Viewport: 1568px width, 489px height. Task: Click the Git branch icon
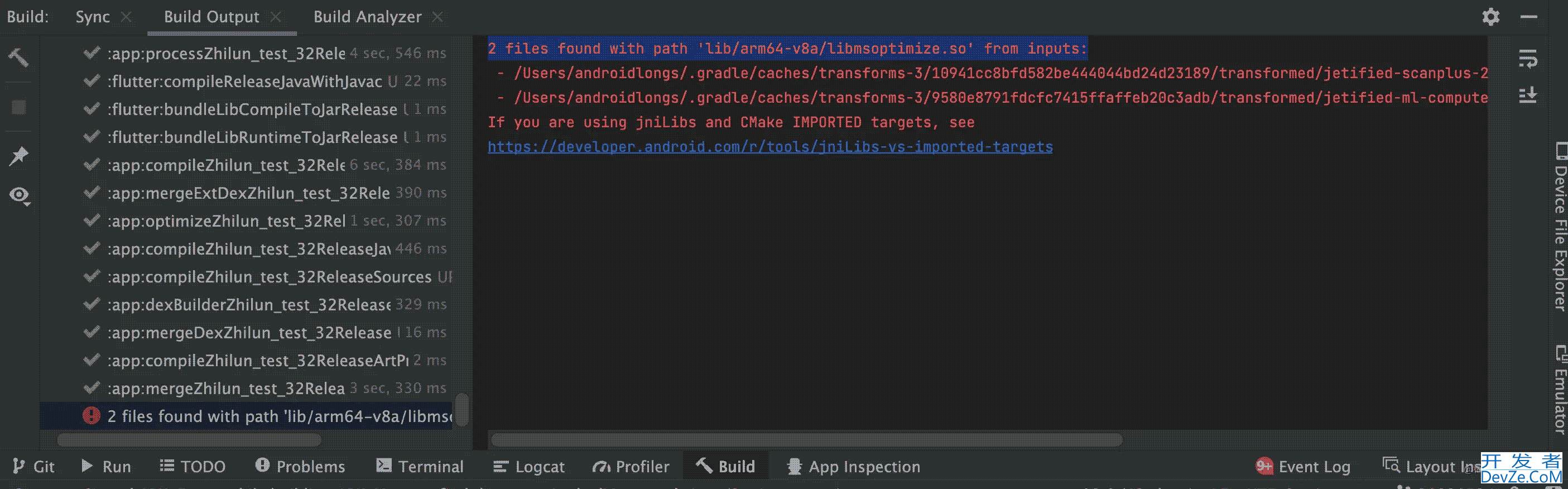pos(19,467)
